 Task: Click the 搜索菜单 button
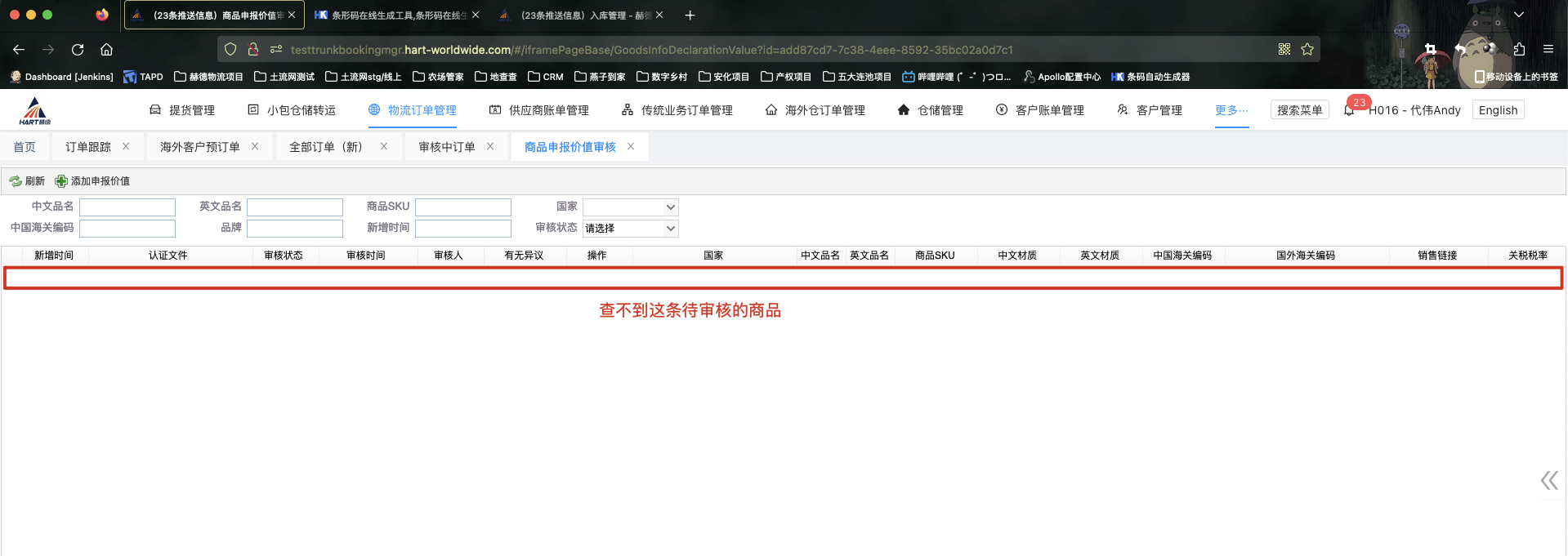tap(1299, 110)
